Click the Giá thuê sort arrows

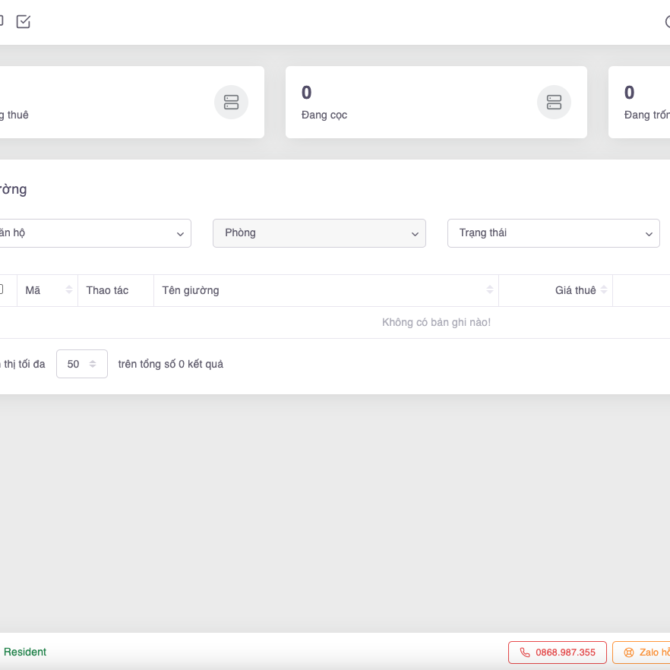coord(604,290)
